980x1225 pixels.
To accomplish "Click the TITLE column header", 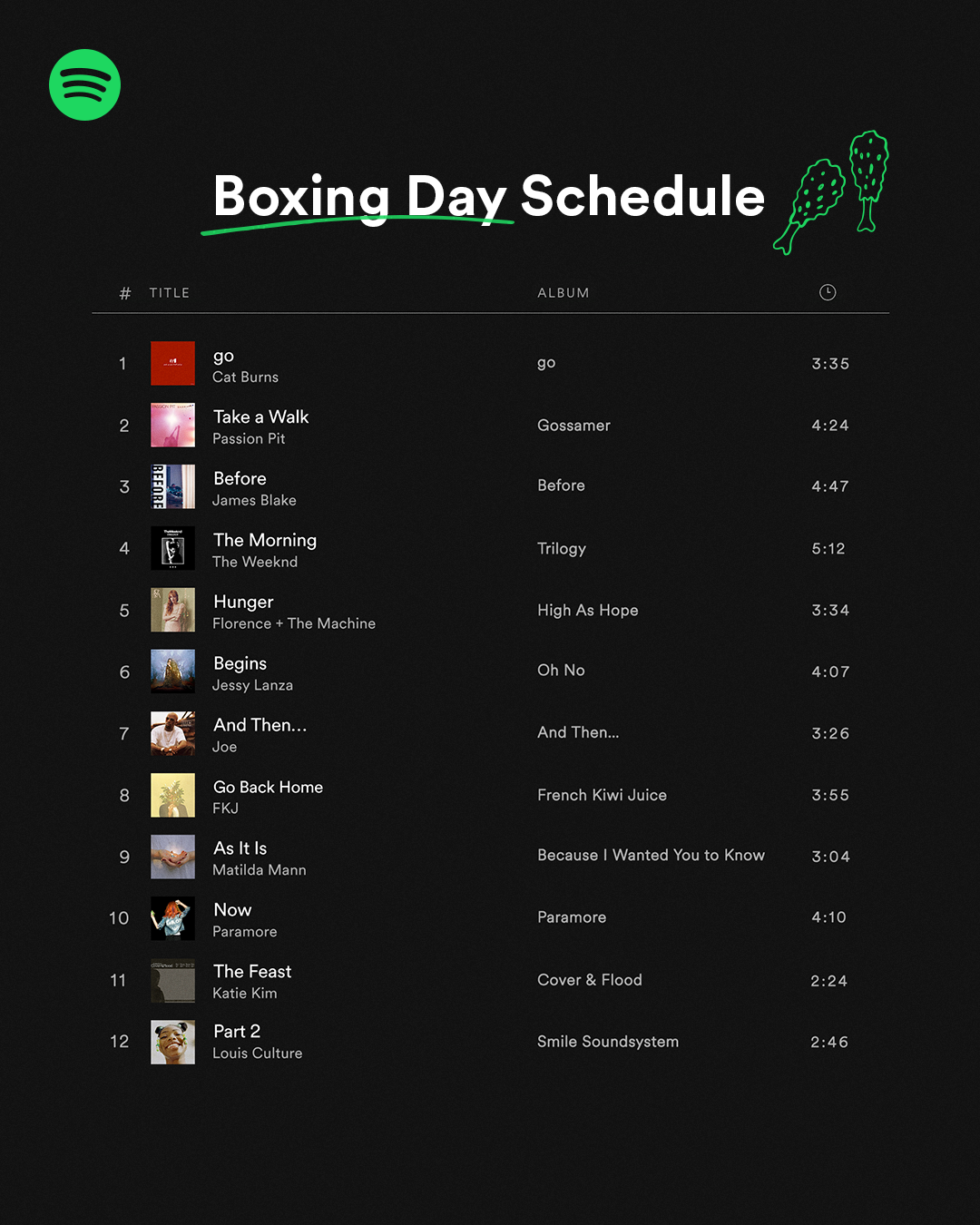I will pyautogui.click(x=170, y=293).
